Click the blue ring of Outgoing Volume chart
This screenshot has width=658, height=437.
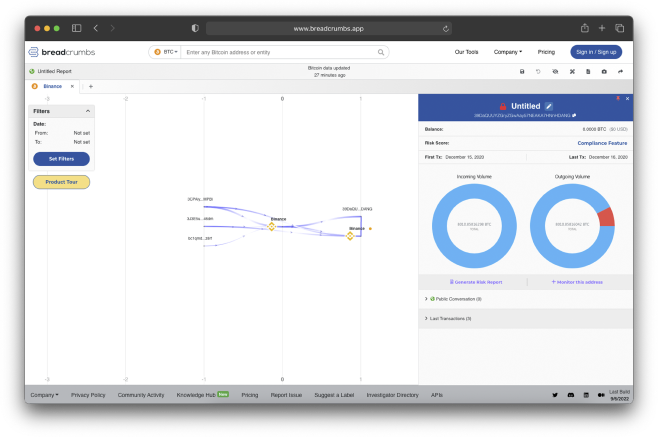pyautogui.click(x=538, y=227)
